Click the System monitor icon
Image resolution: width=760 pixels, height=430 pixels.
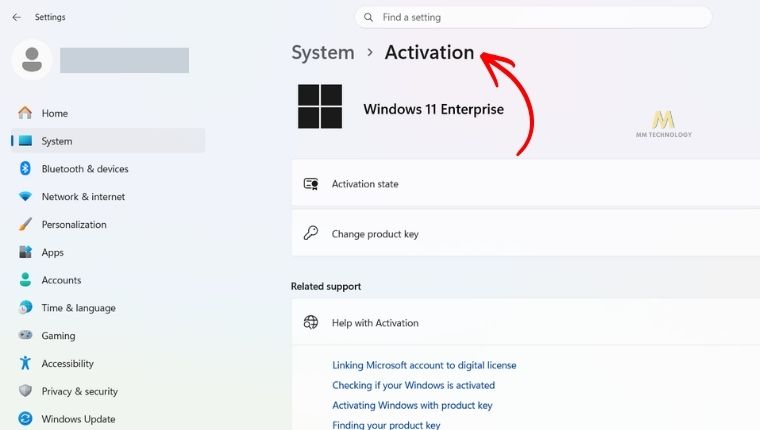click(x=25, y=141)
